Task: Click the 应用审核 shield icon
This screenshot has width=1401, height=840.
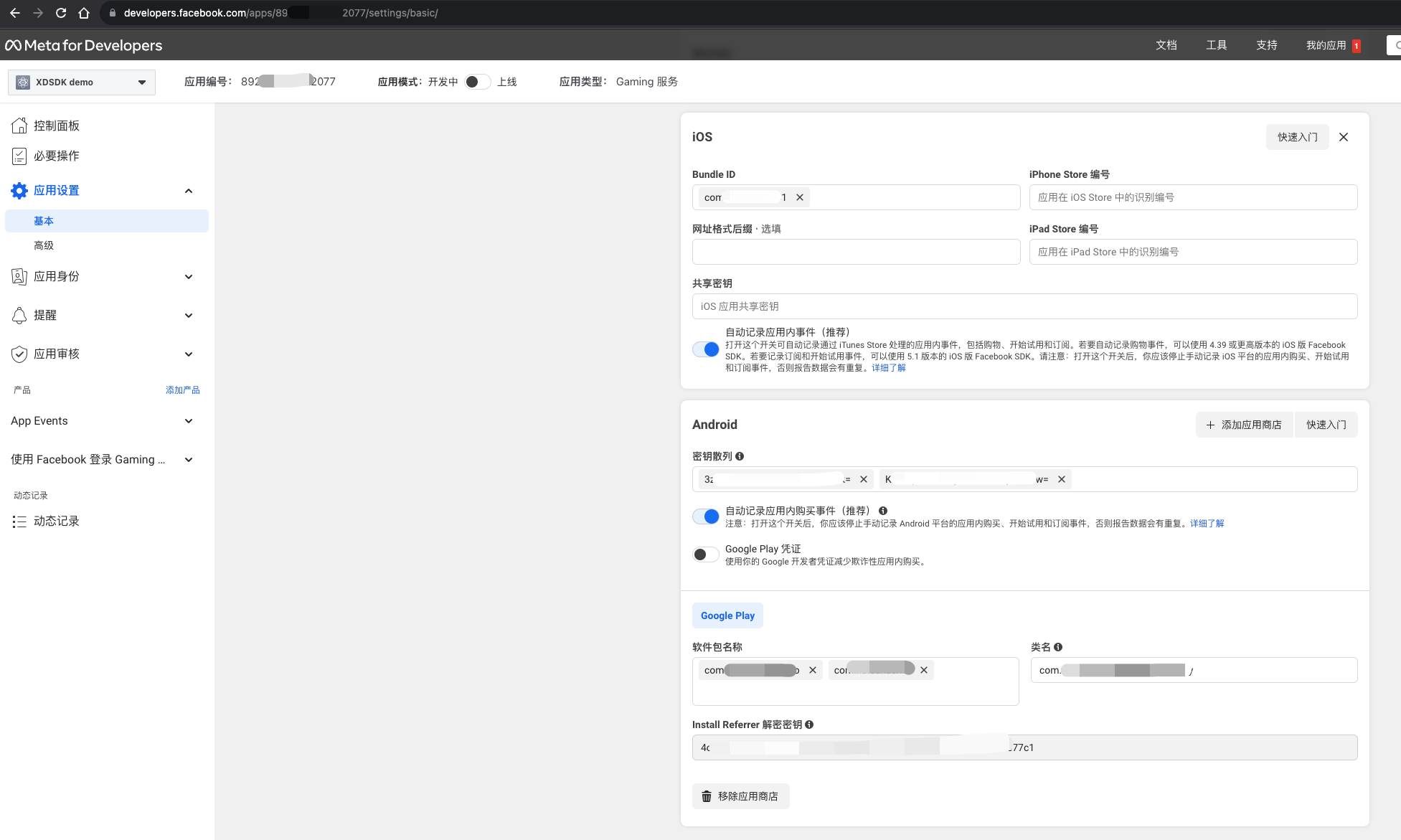Action: [x=19, y=354]
